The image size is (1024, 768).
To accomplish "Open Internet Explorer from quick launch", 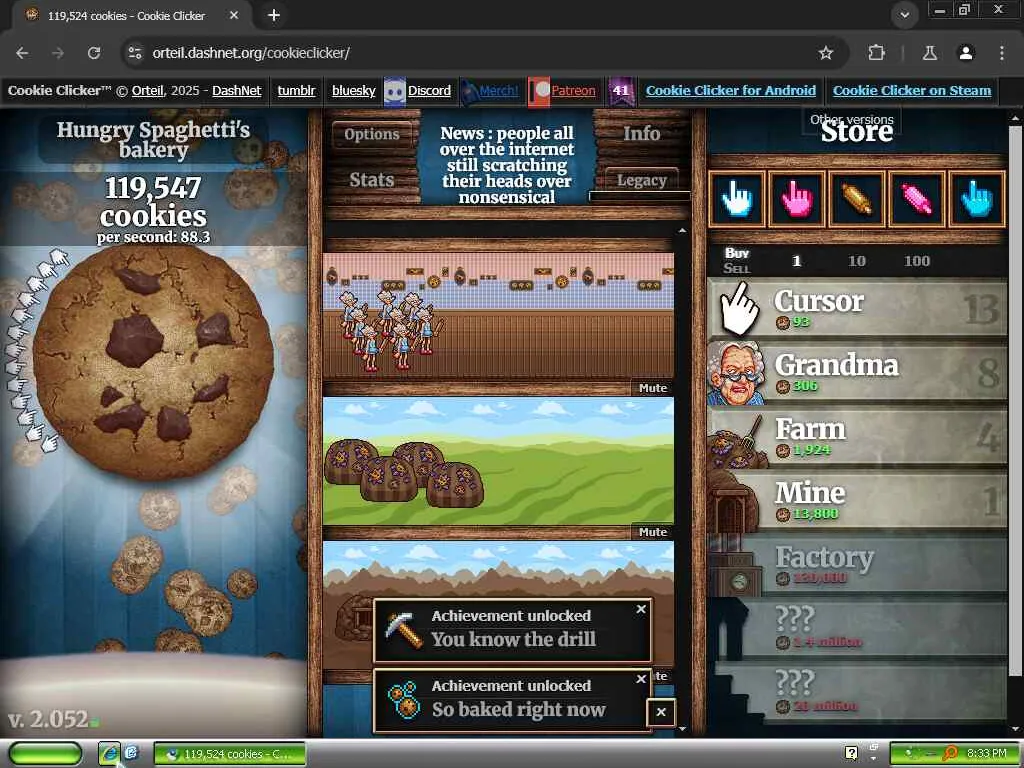I will 109,754.
